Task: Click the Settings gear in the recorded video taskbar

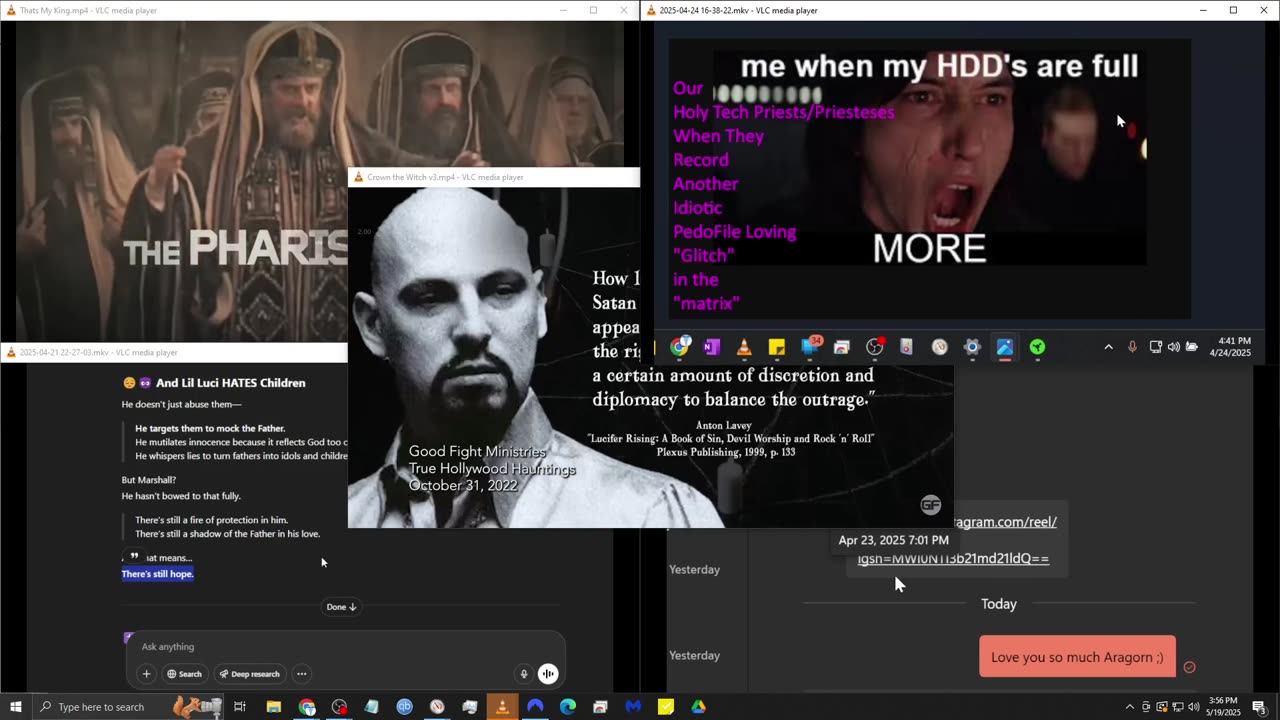Action: [x=972, y=347]
